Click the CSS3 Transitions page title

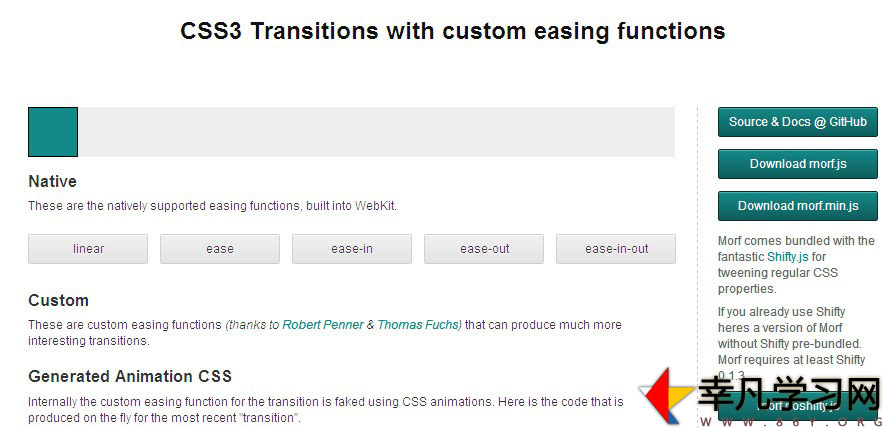453,30
